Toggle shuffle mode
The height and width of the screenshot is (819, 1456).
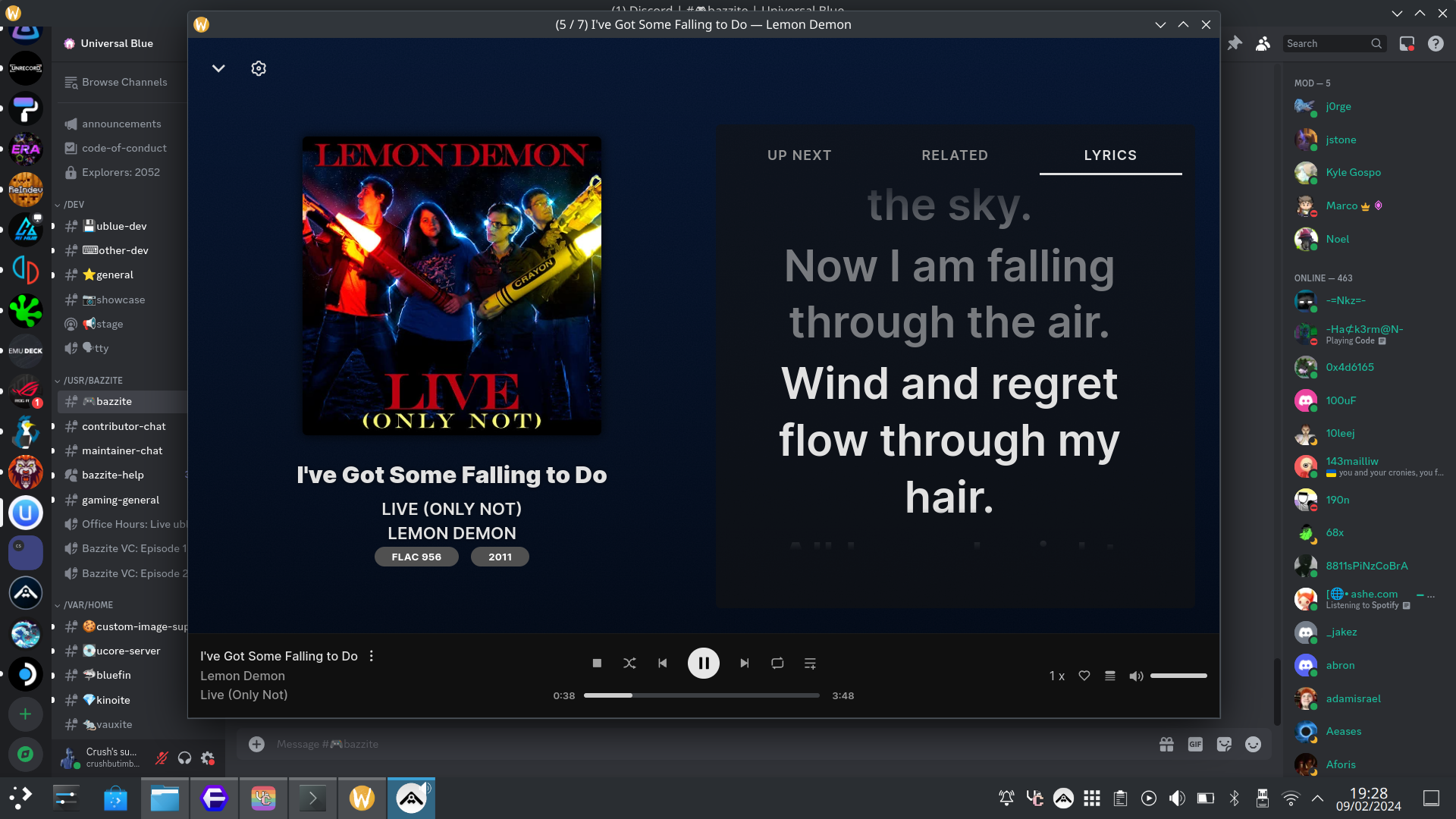[x=629, y=664]
